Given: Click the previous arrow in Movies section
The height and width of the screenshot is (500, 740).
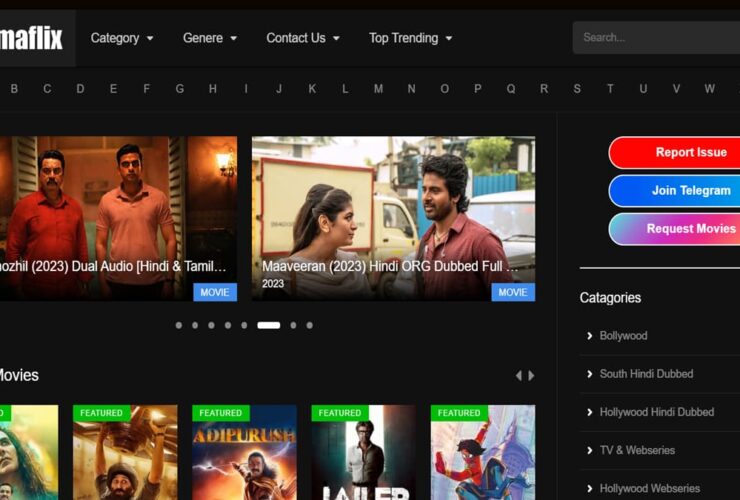Looking at the screenshot, I should (519, 376).
